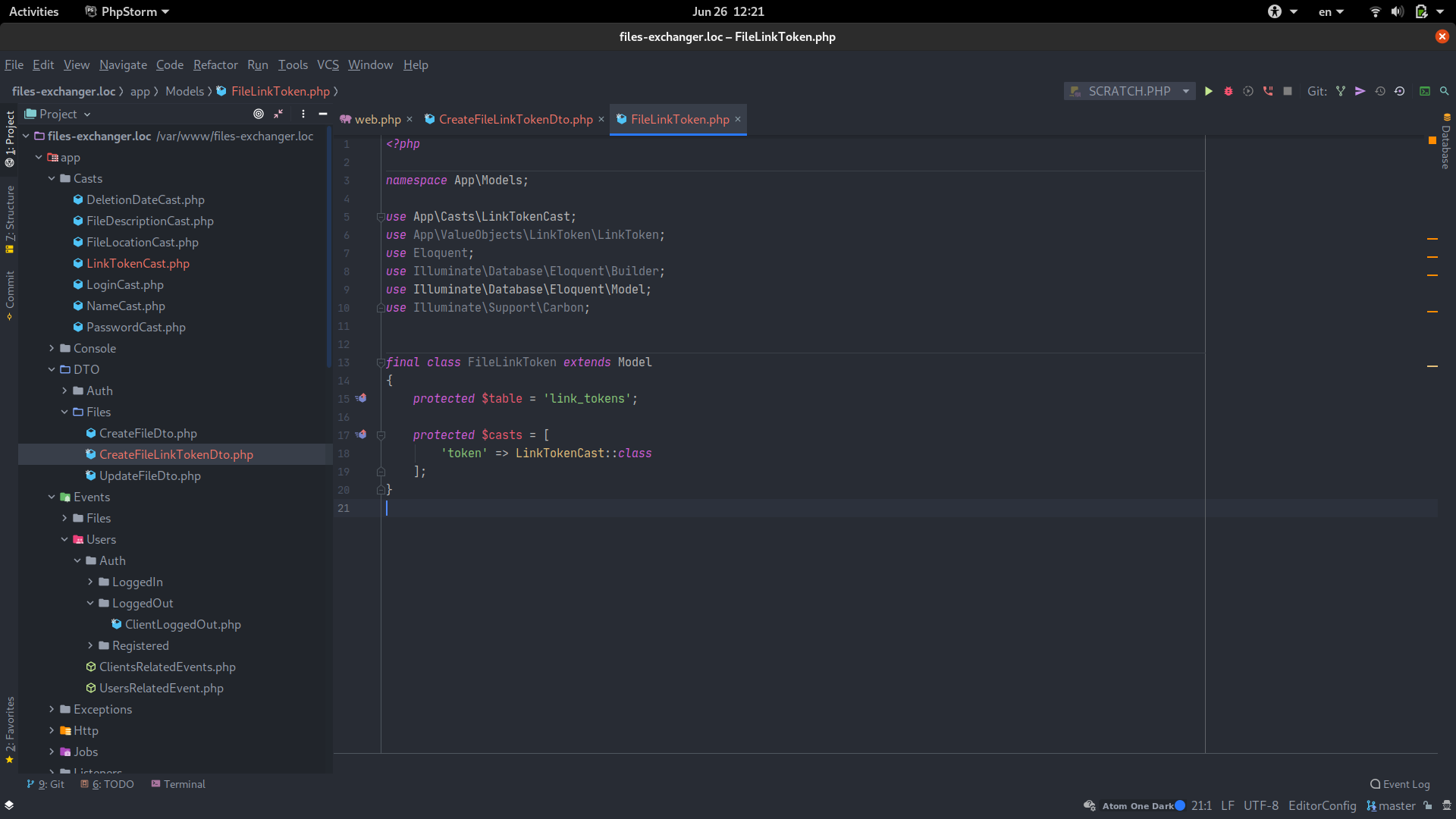The height and width of the screenshot is (819, 1456).
Task: Open the Navigate menu
Action: point(123,64)
